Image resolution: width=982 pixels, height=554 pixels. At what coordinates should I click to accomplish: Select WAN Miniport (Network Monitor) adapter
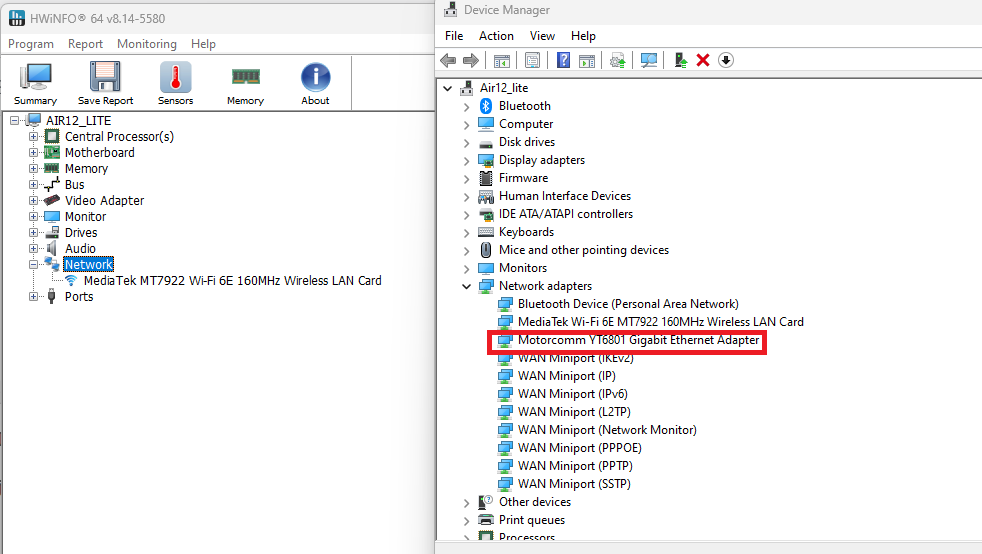(x=607, y=430)
